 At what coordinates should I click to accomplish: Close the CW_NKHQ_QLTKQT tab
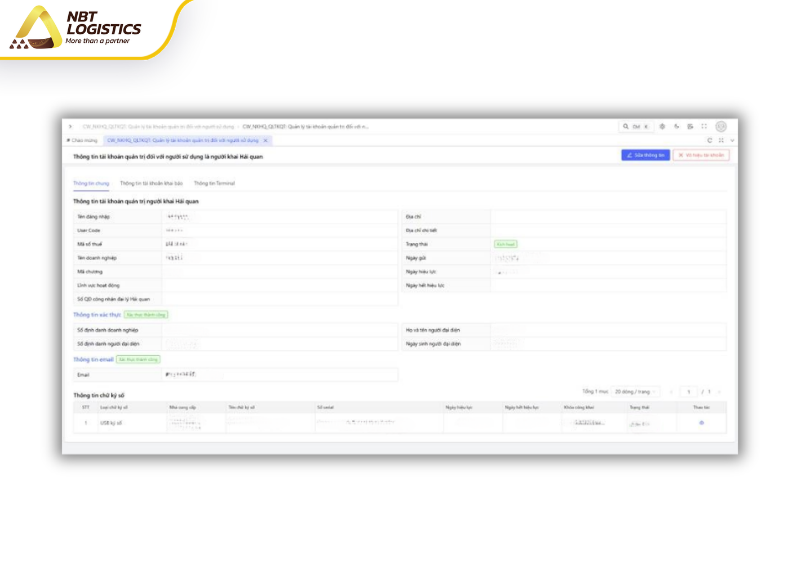(265, 140)
